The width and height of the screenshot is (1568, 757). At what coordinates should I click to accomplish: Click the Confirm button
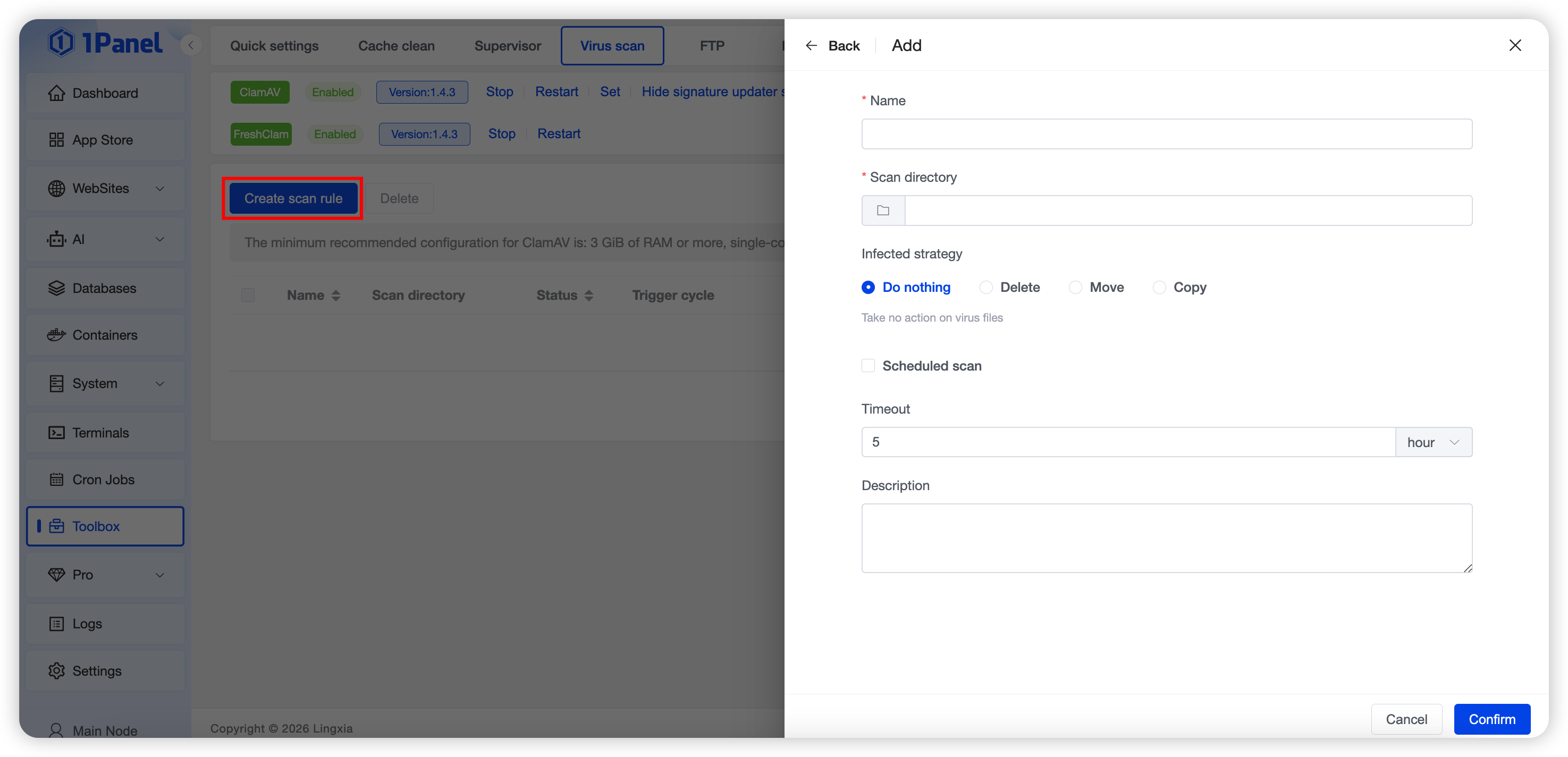click(x=1491, y=719)
